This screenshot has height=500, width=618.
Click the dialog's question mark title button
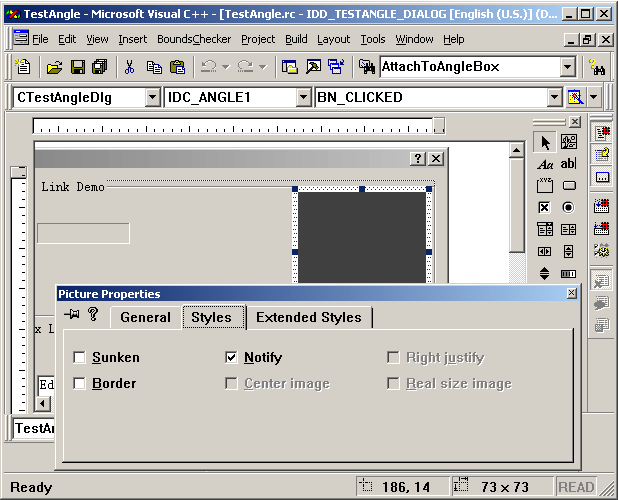[418, 158]
